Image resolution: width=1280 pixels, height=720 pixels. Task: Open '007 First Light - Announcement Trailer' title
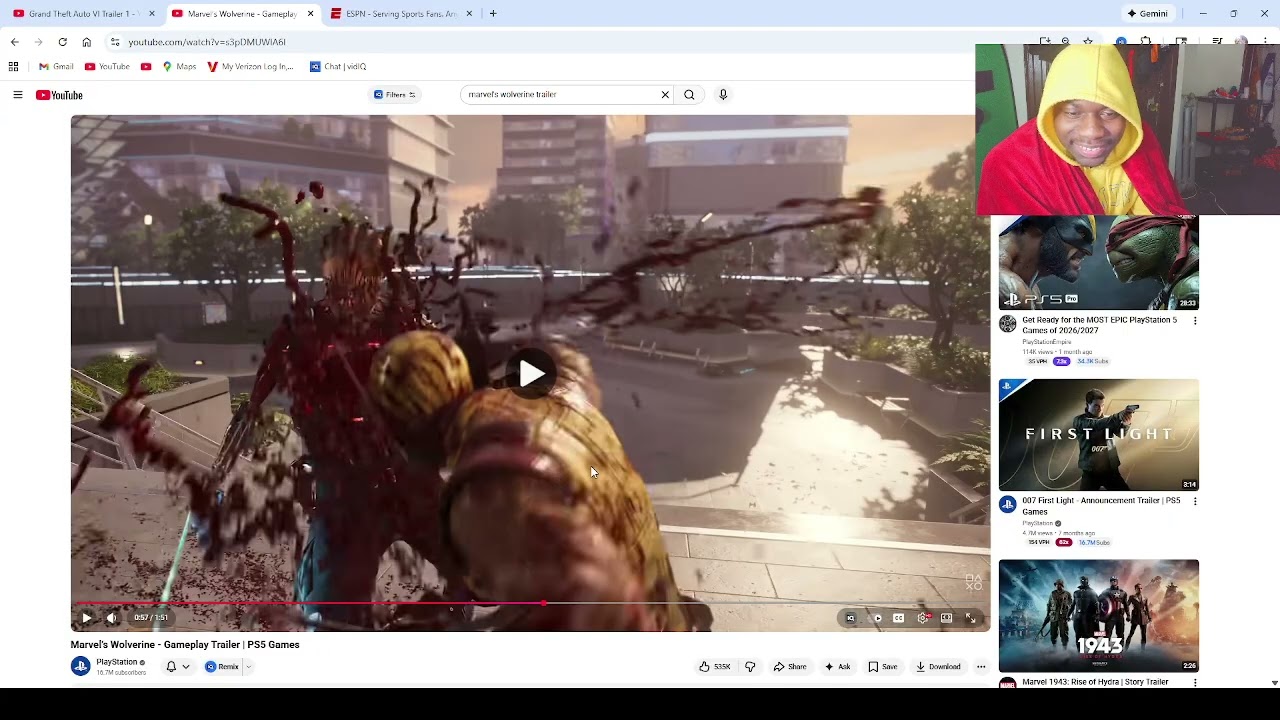(x=1100, y=506)
